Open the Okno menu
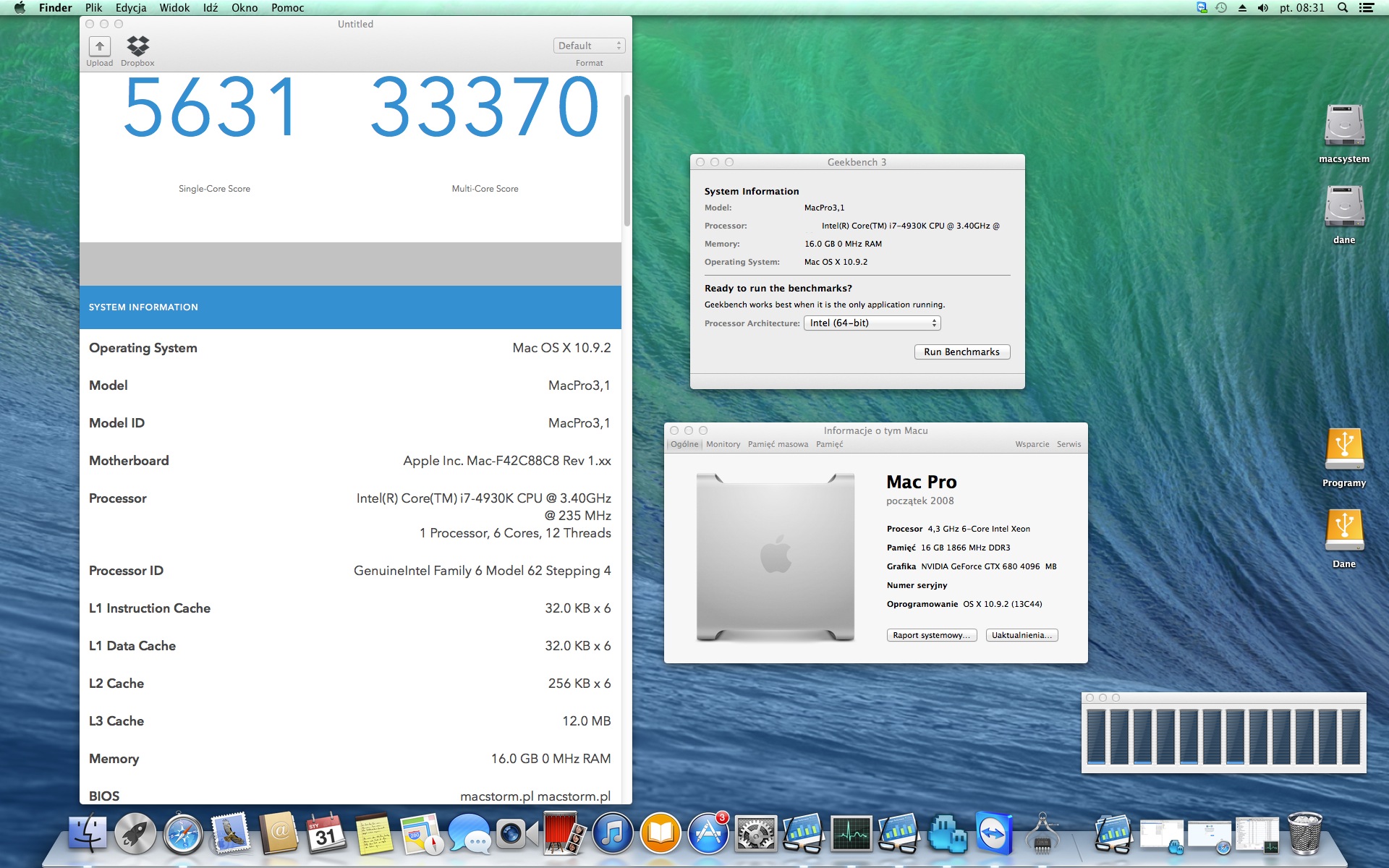The image size is (1389, 868). (245, 8)
